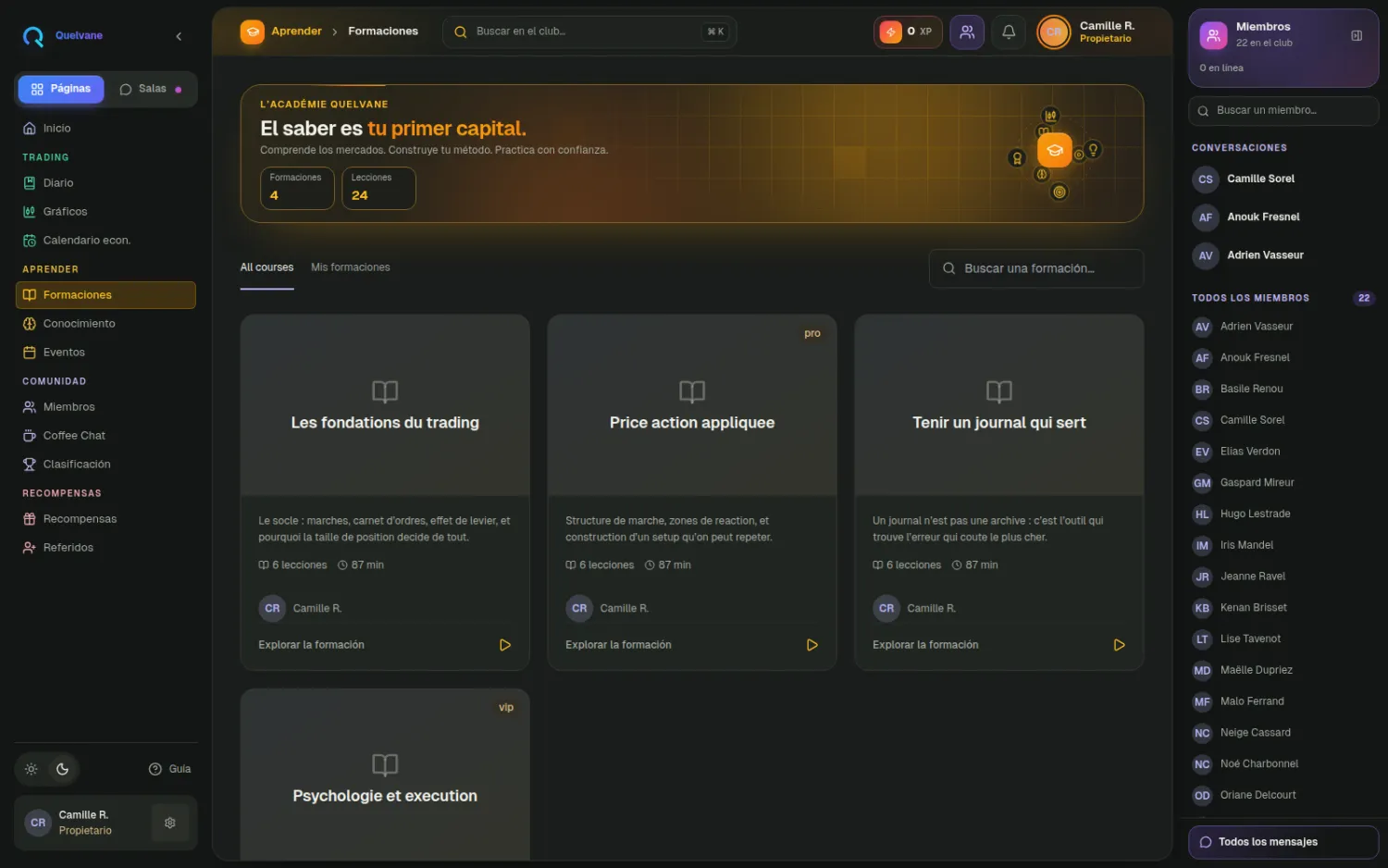This screenshot has height=868, width=1388.
Task: Focus the 'Buscar un miembro' search field
Action: 1283,111
